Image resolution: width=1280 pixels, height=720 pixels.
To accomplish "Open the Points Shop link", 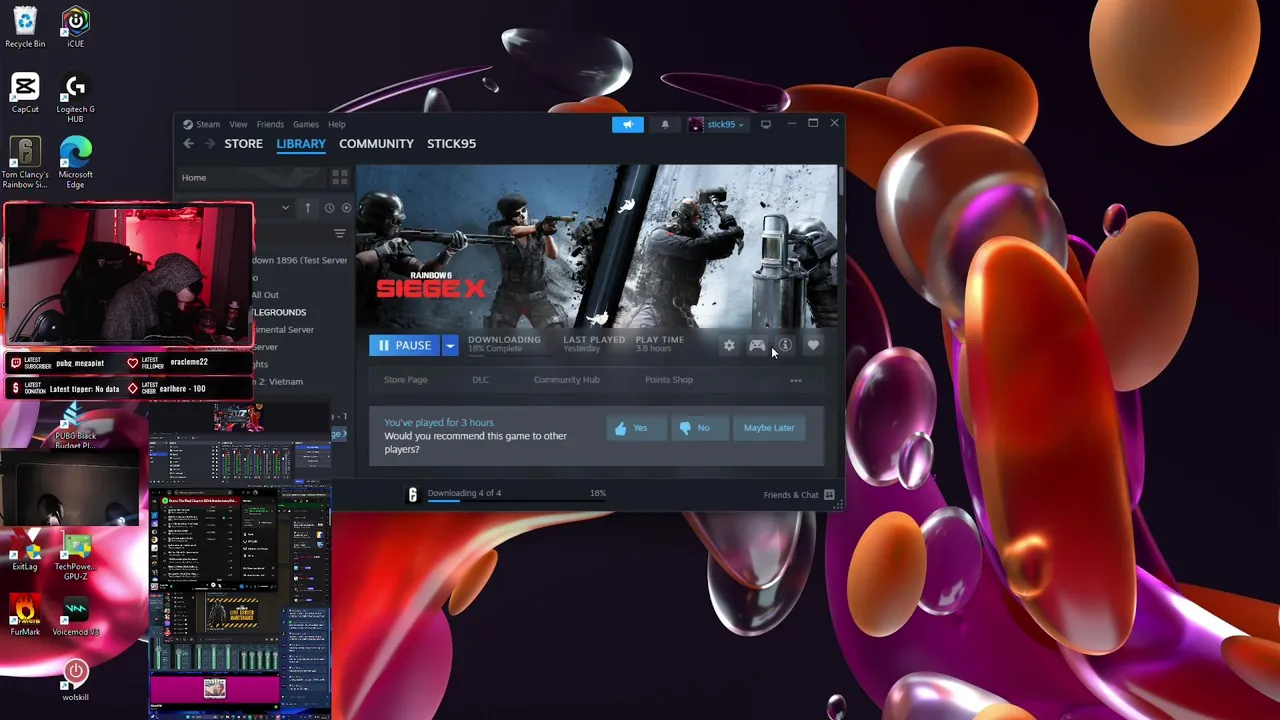I will click(x=669, y=380).
